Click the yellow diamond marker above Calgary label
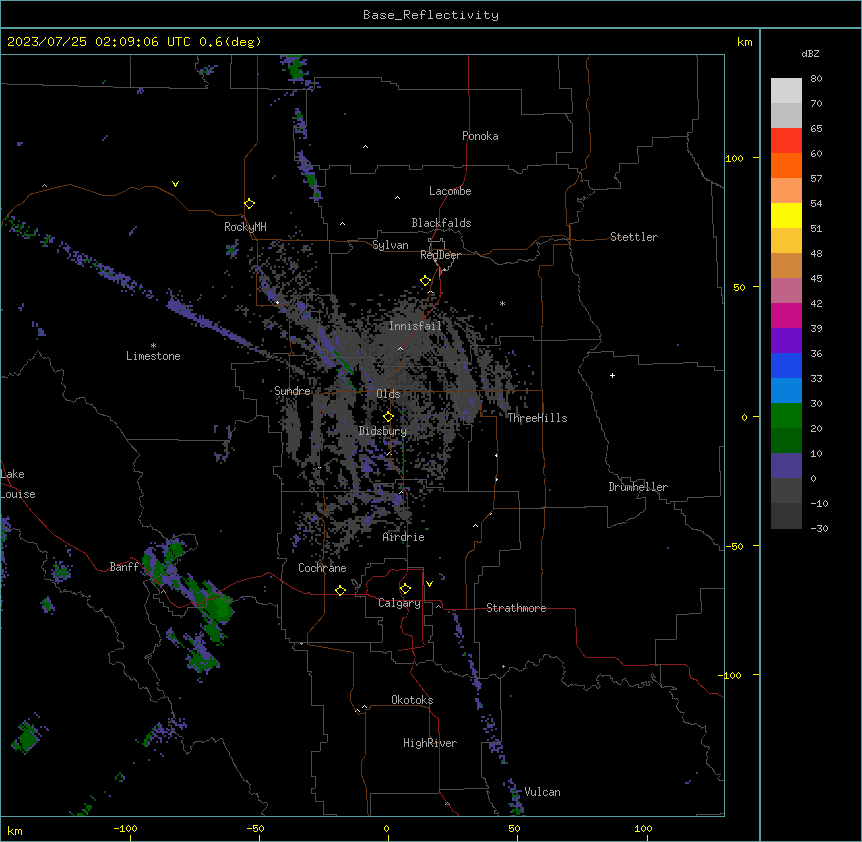 [405, 589]
